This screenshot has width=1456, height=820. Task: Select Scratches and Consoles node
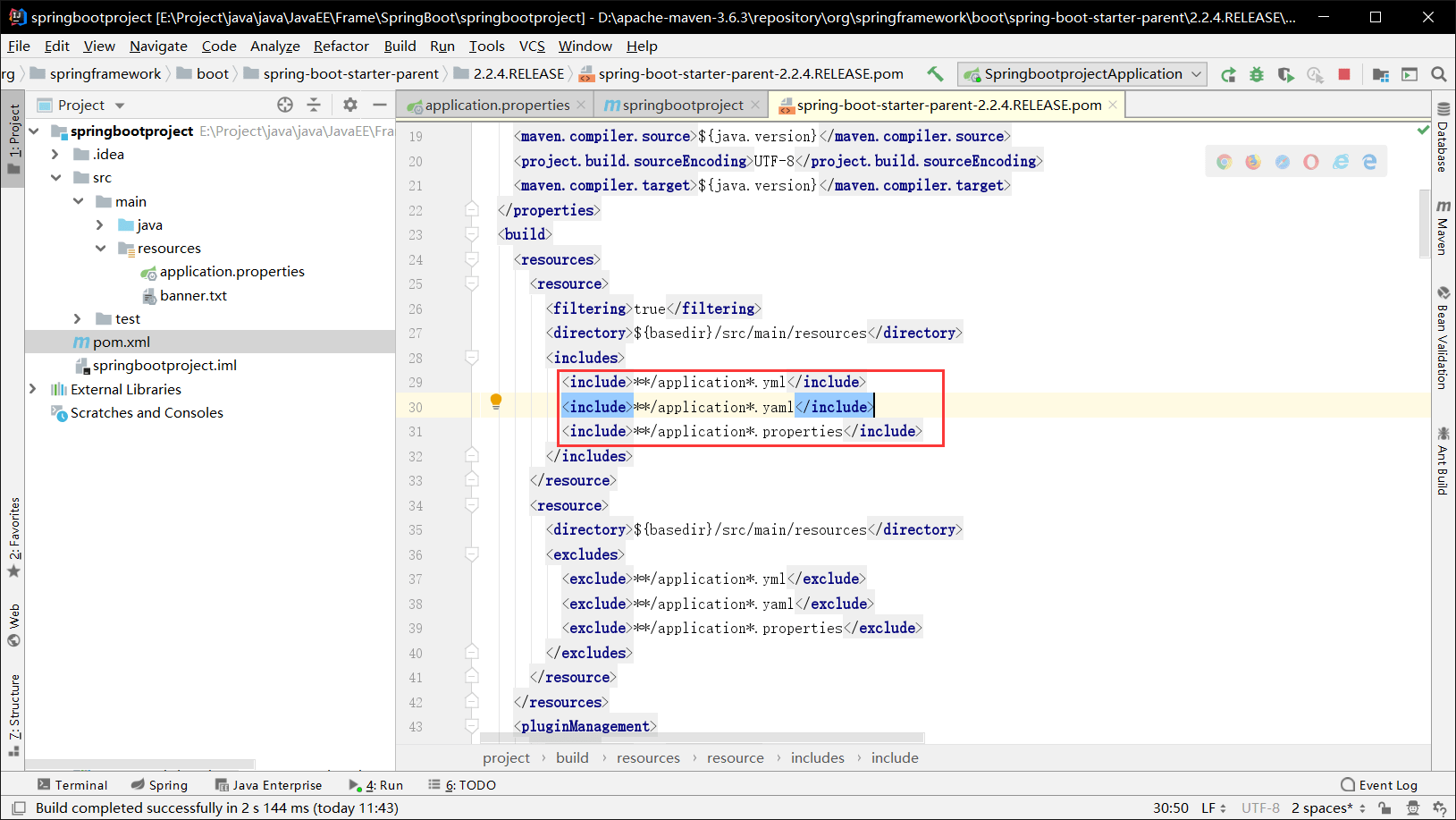147,413
